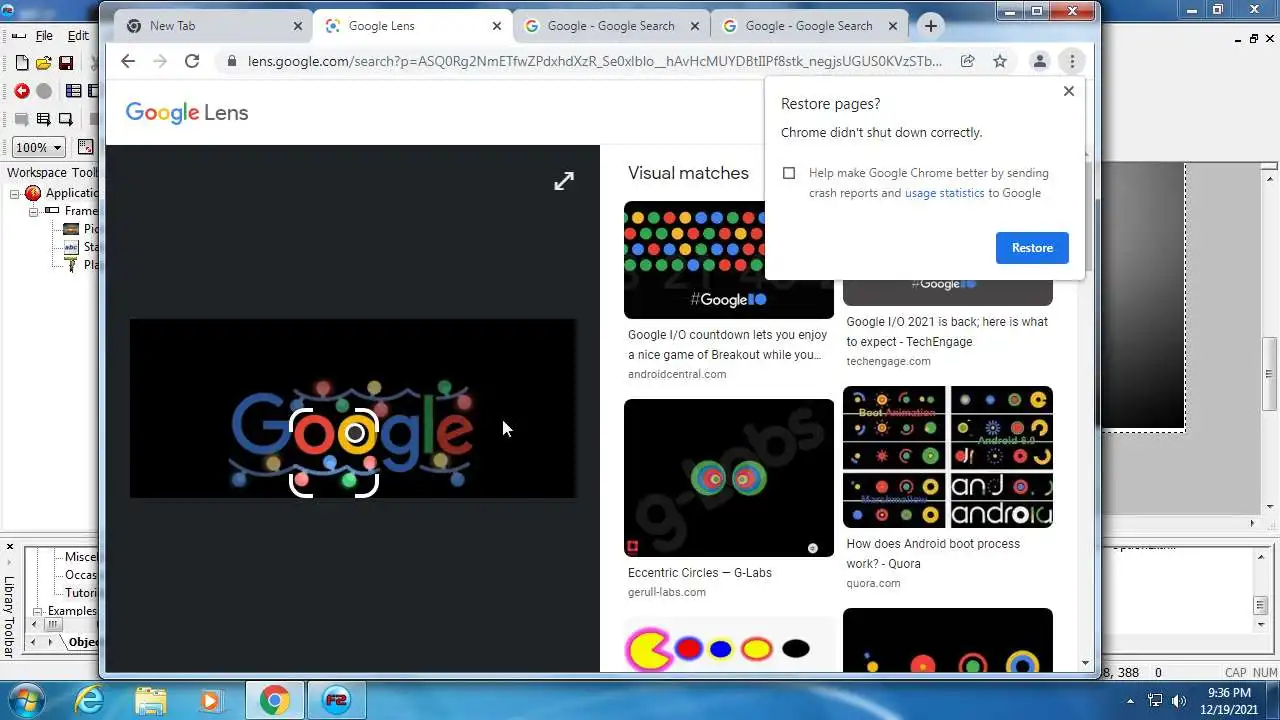
Task: Click the Save icon in Fusion toolbar
Action: click(x=66, y=63)
